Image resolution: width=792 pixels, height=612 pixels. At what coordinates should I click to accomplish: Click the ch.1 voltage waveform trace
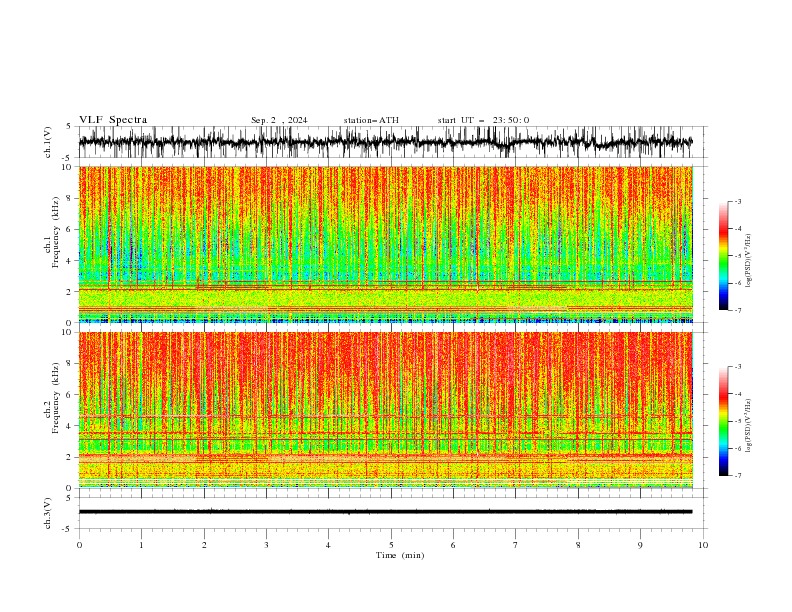pyautogui.click(x=386, y=142)
